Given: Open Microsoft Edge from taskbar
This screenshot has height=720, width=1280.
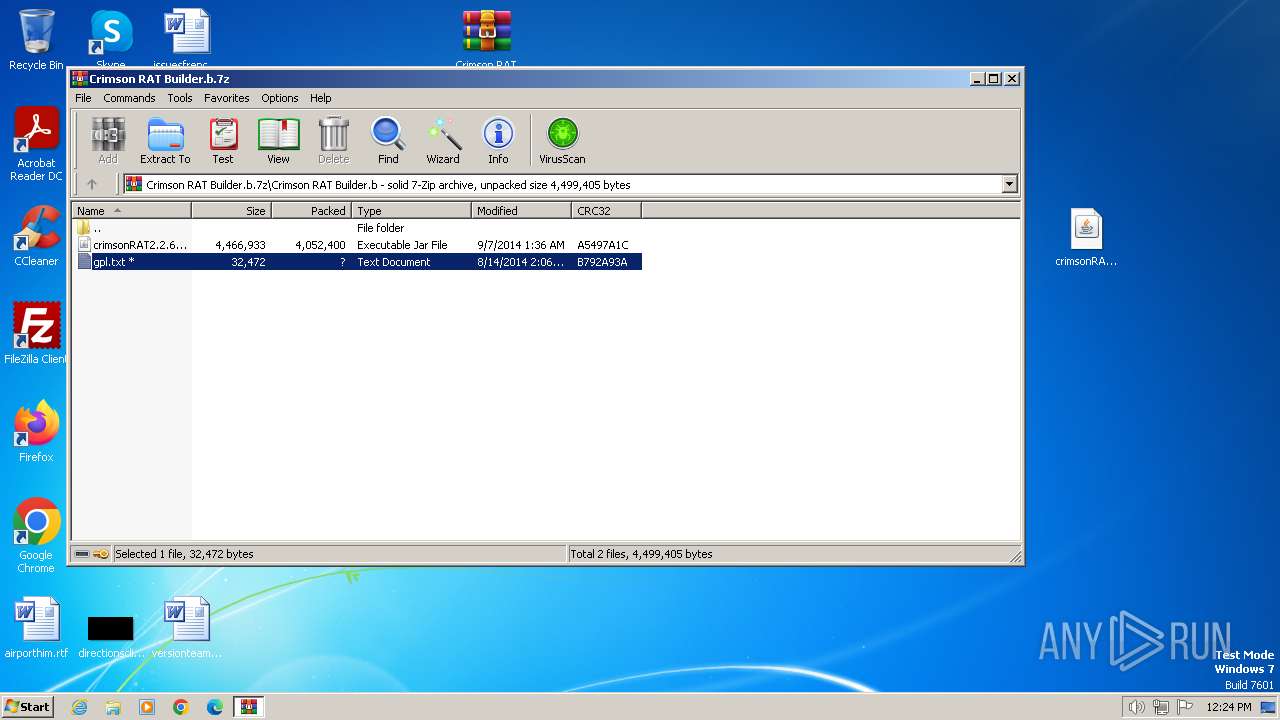Looking at the screenshot, I should click(x=215, y=707).
